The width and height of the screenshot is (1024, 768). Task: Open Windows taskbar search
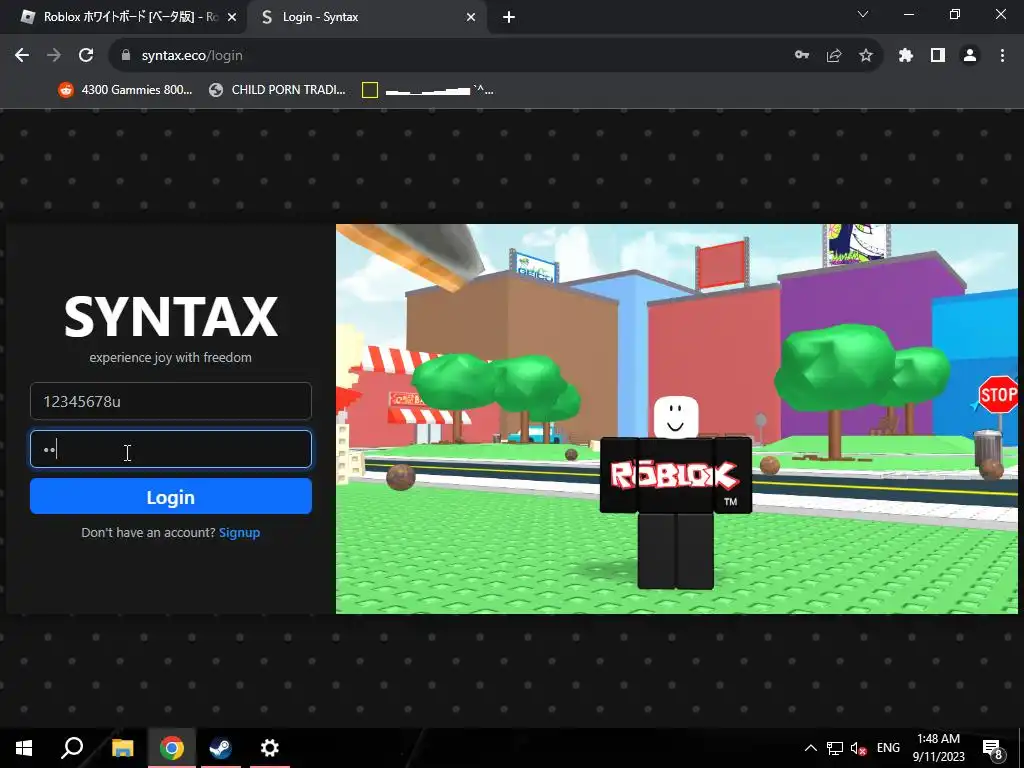pyautogui.click(x=72, y=748)
